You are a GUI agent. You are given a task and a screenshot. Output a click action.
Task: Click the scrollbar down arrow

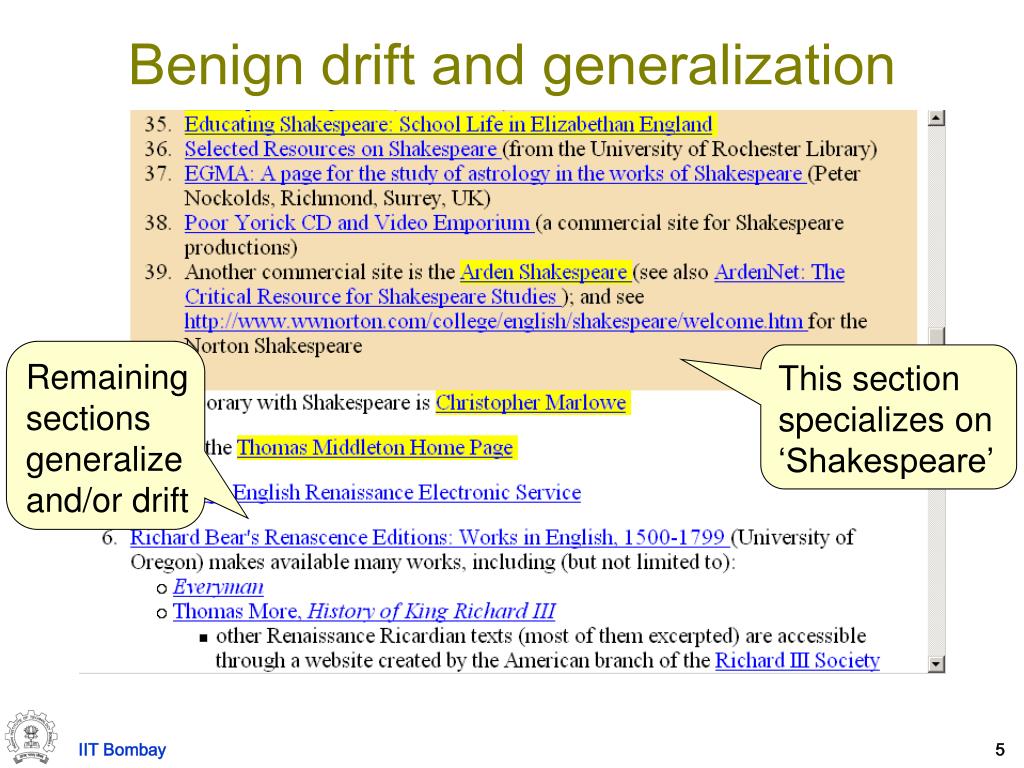pos(936,664)
